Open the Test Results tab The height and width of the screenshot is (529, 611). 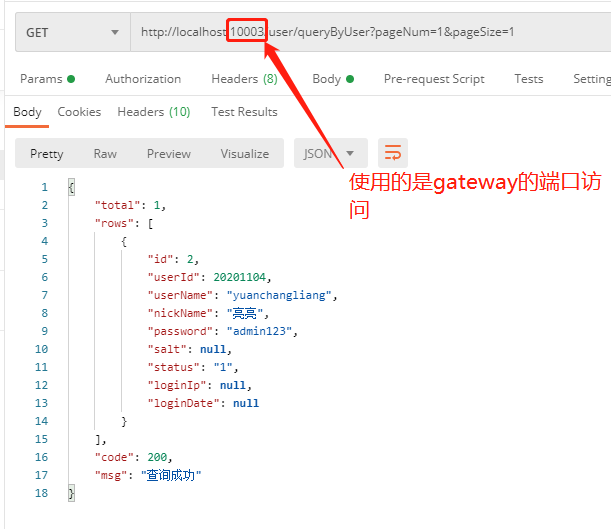244,112
